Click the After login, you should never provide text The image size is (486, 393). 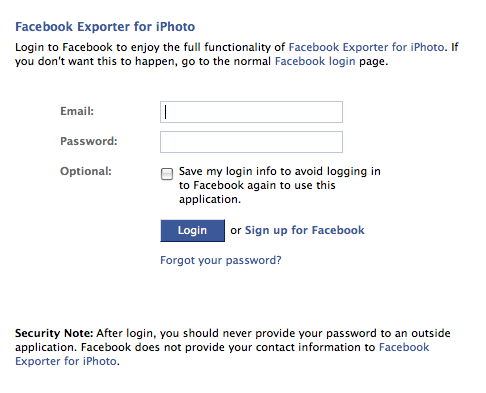click(x=273, y=333)
